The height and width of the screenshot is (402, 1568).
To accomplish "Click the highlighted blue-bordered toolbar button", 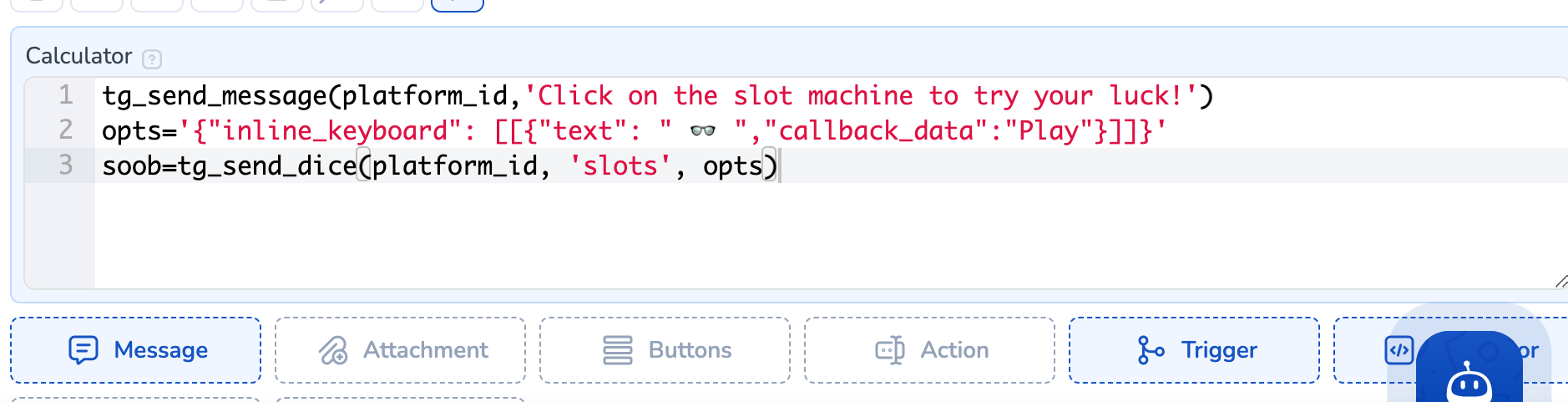I will pyautogui.click(x=457, y=5).
